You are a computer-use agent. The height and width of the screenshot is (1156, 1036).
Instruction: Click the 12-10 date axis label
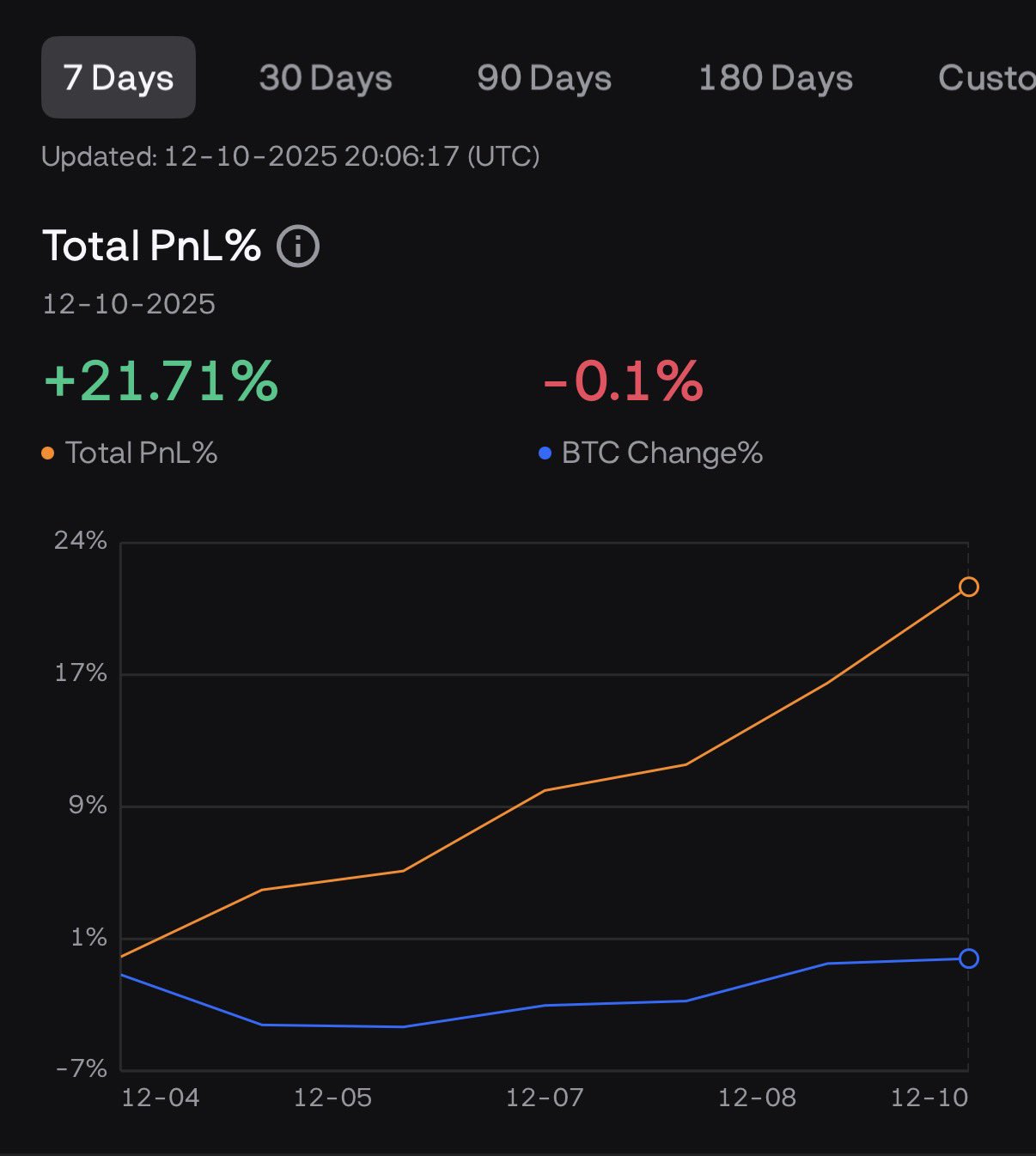point(929,1098)
